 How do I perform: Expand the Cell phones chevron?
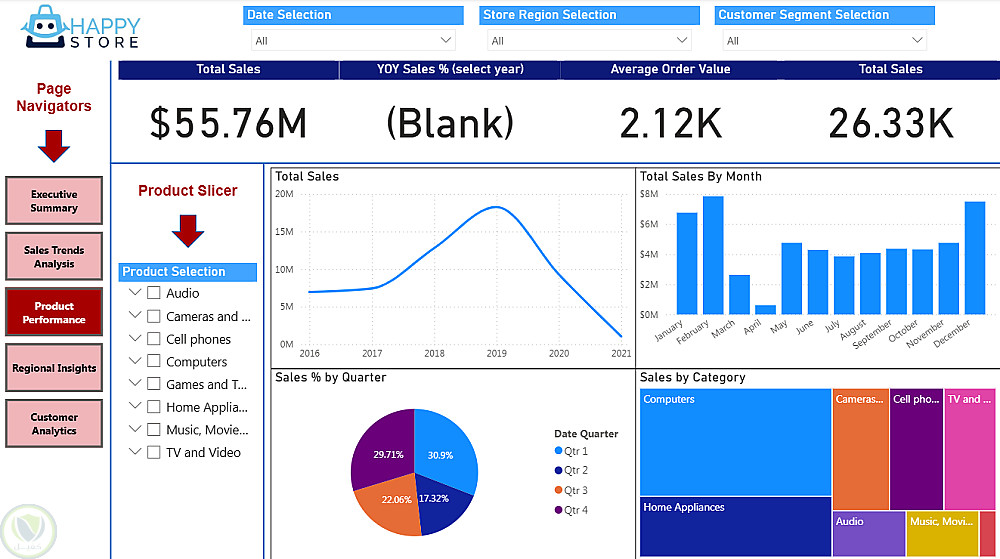click(135, 338)
